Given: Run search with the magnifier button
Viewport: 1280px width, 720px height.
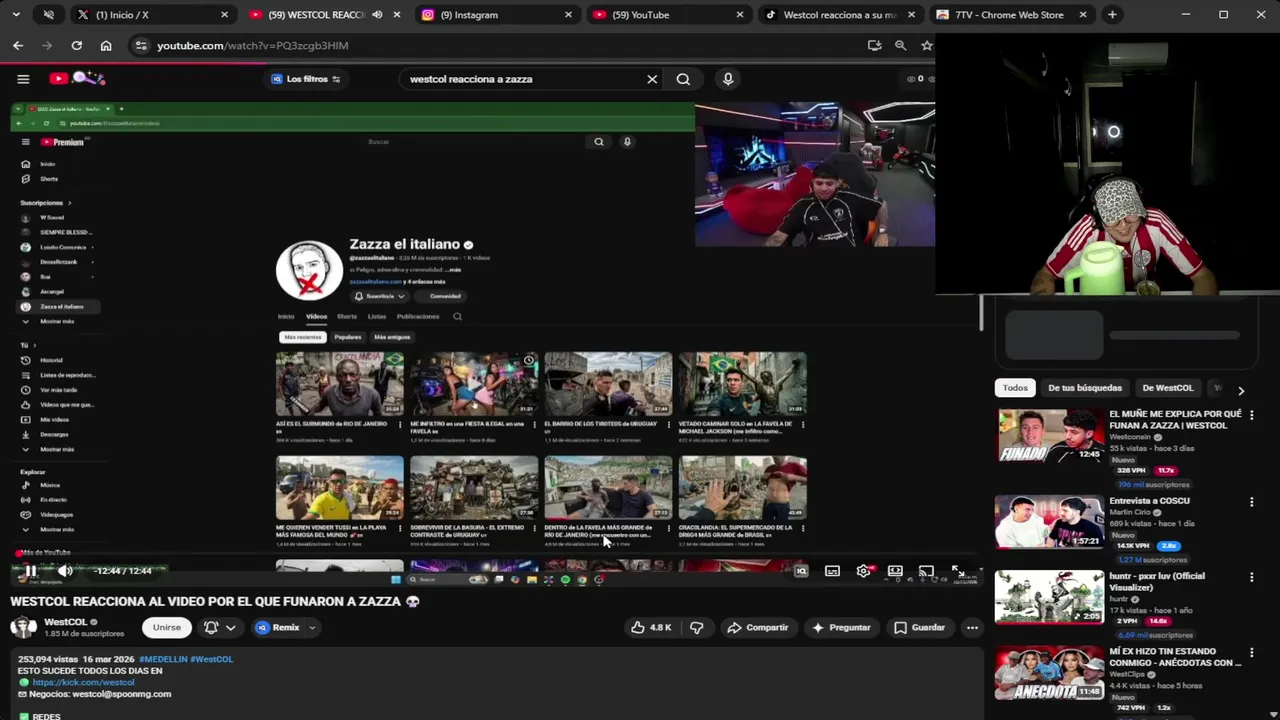Looking at the screenshot, I should click(683, 79).
